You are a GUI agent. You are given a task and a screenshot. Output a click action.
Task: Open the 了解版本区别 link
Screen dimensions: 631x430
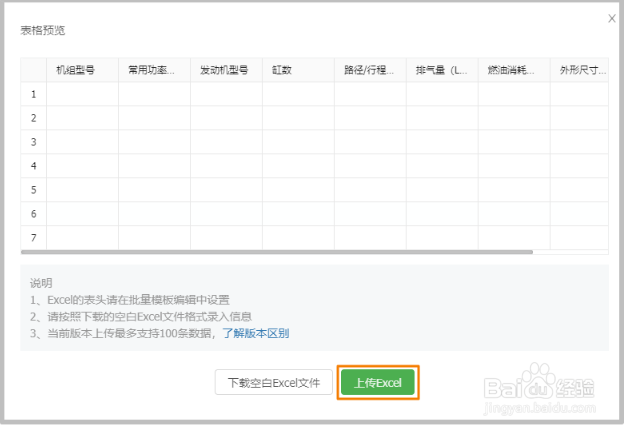(256, 333)
